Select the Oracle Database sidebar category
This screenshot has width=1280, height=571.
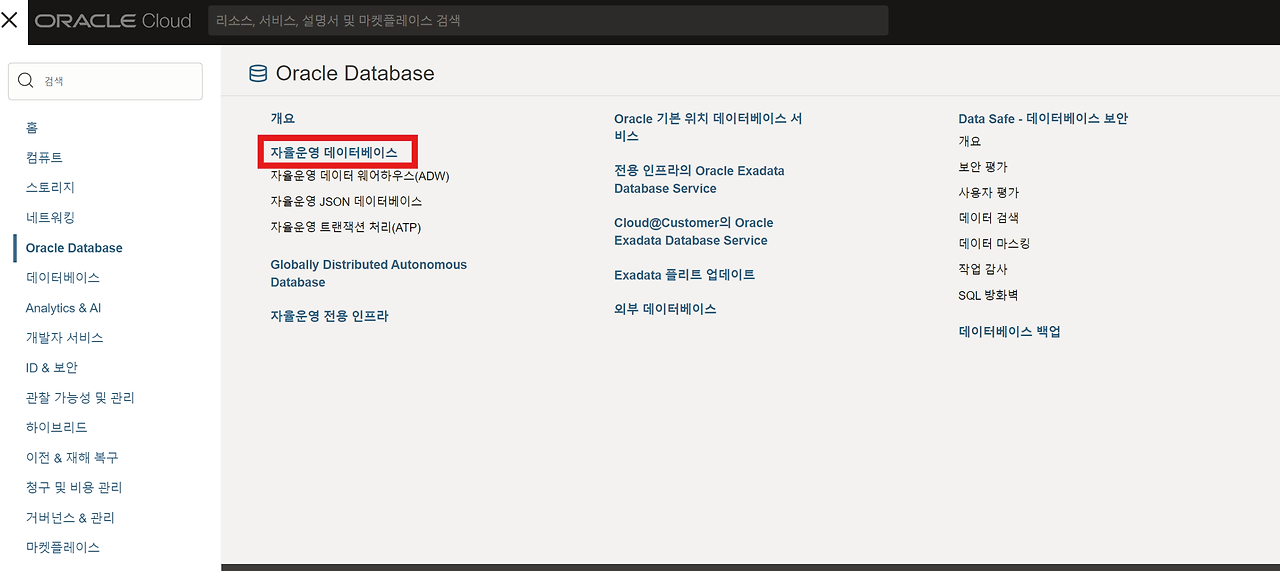pyautogui.click(x=74, y=248)
